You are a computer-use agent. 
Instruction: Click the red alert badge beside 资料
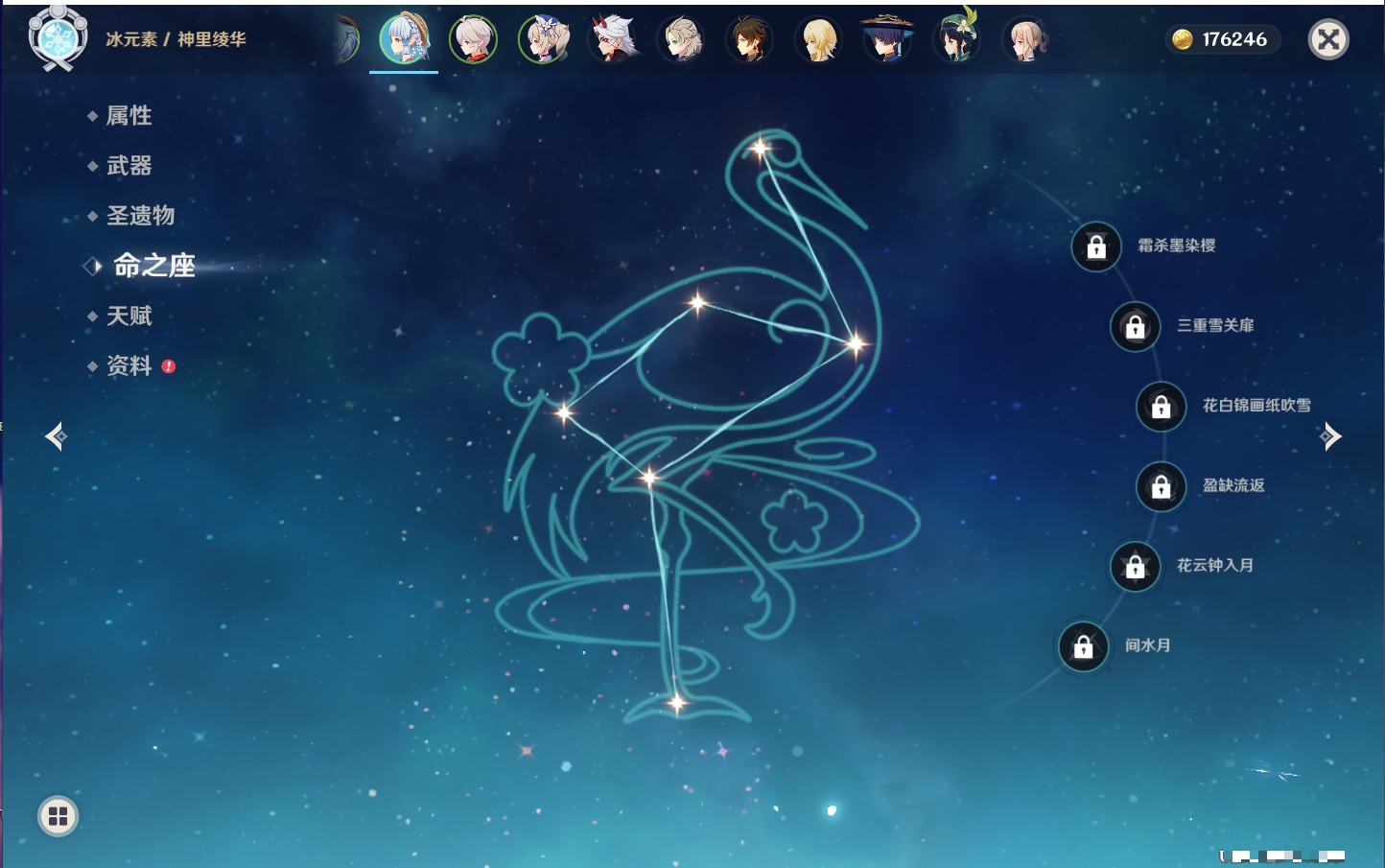coord(169,366)
